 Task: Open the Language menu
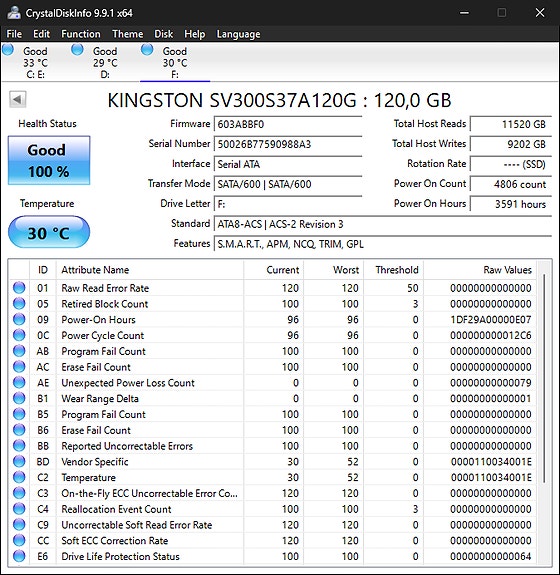(x=238, y=34)
